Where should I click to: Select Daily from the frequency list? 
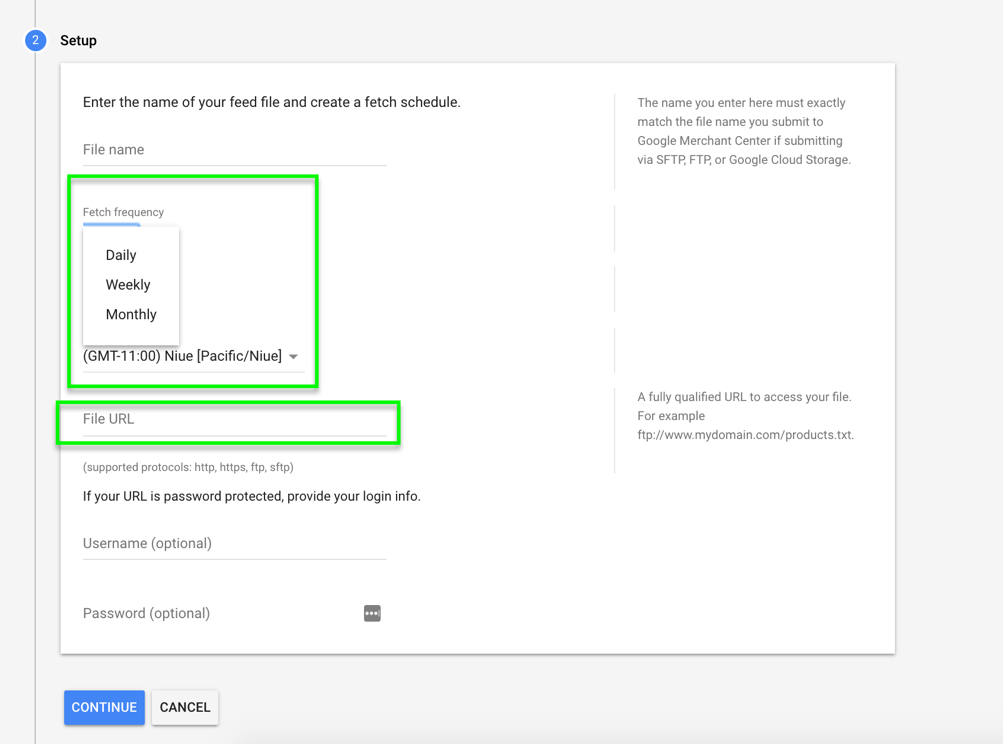tap(121, 255)
